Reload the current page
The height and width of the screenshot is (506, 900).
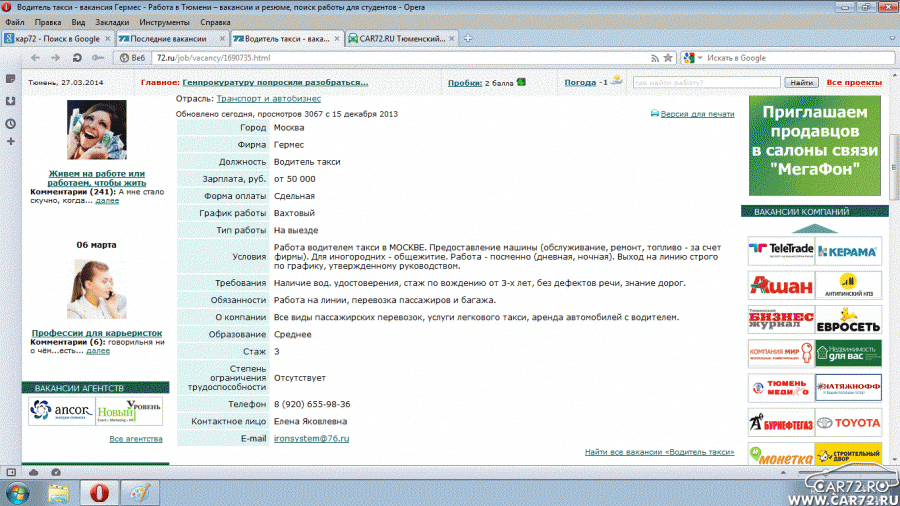pos(77,58)
